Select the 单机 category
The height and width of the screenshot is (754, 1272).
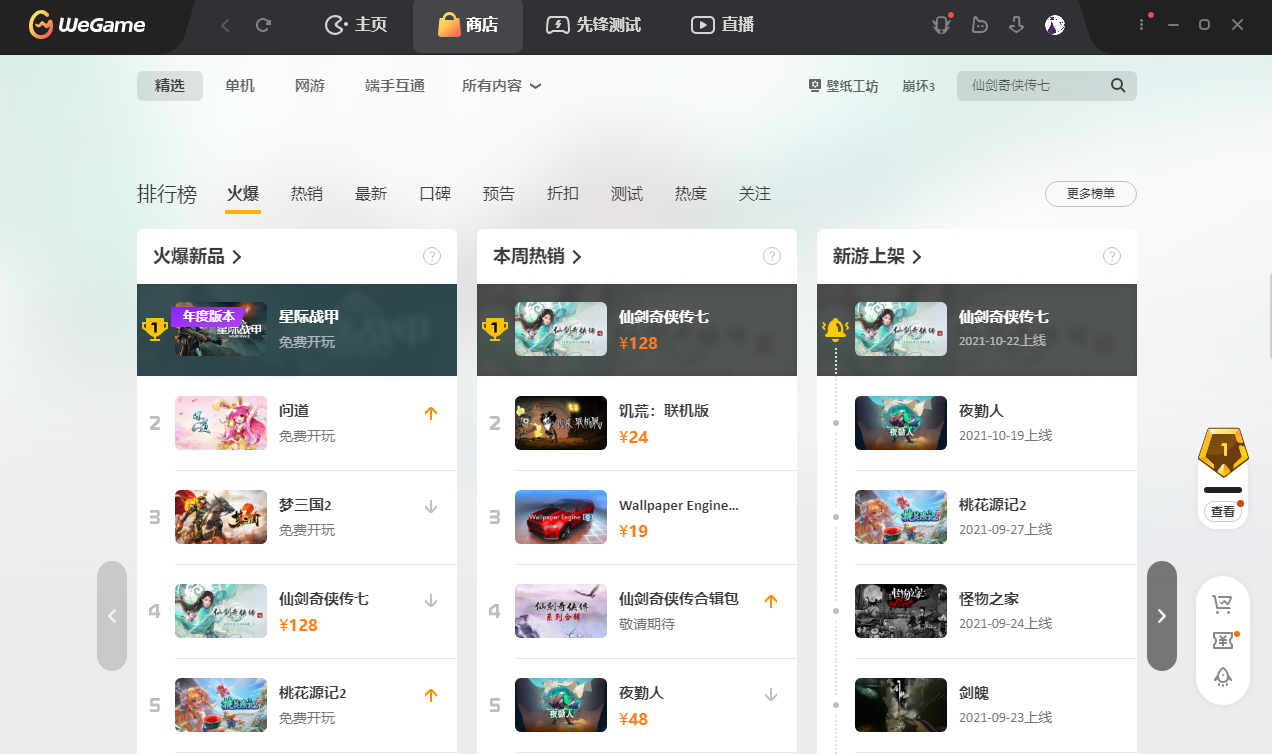pyautogui.click(x=240, y=86)
